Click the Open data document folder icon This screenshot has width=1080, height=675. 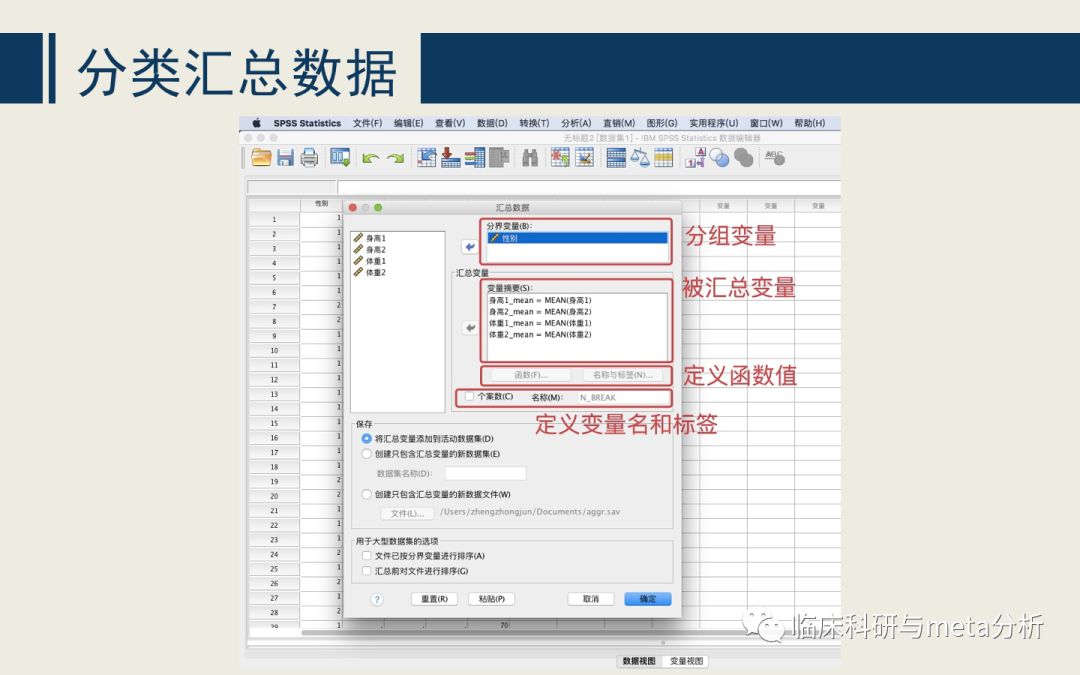(261, 158)
